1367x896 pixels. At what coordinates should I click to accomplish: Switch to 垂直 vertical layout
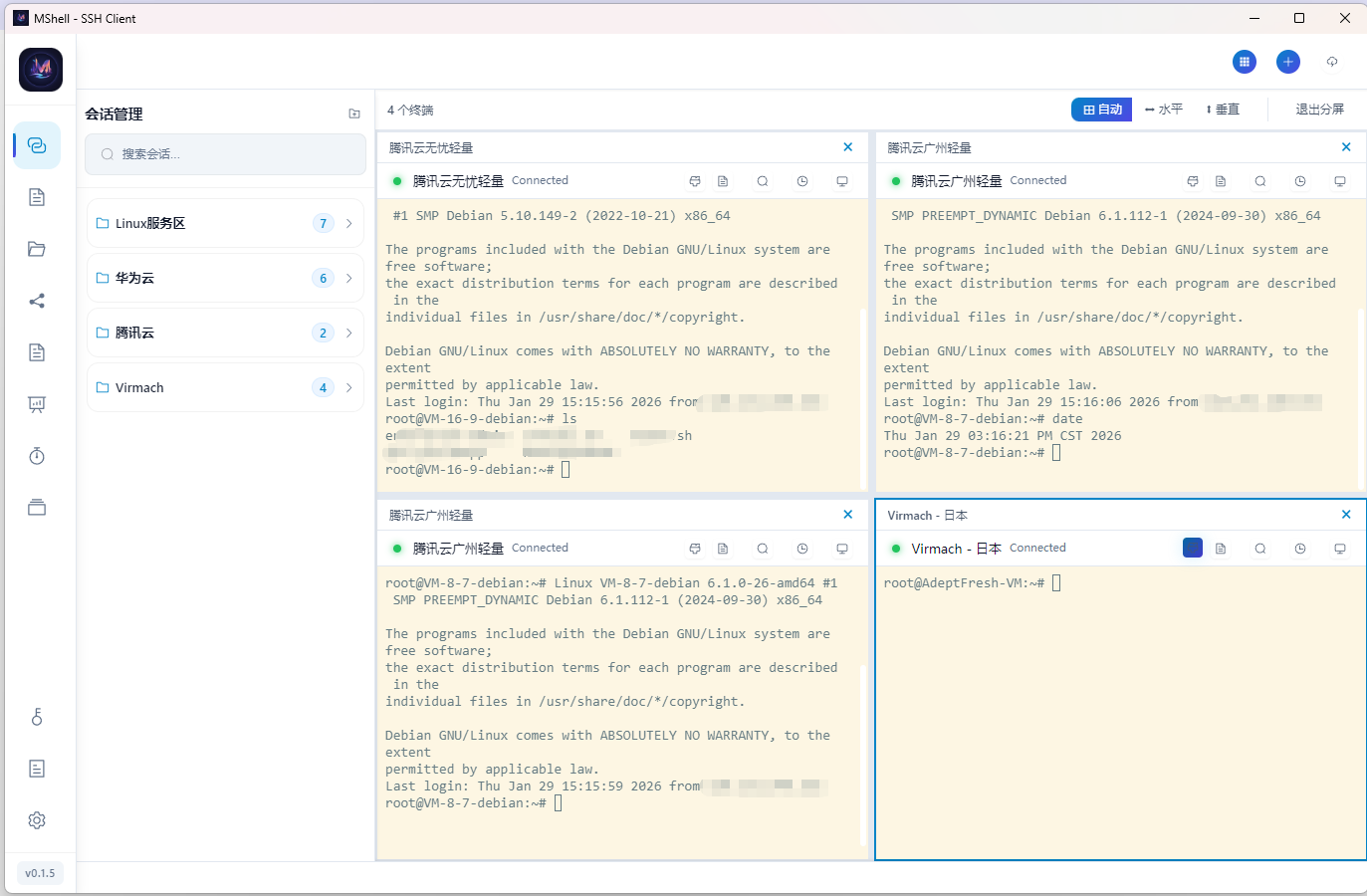pyautogui.click(x=1223, y=110)
